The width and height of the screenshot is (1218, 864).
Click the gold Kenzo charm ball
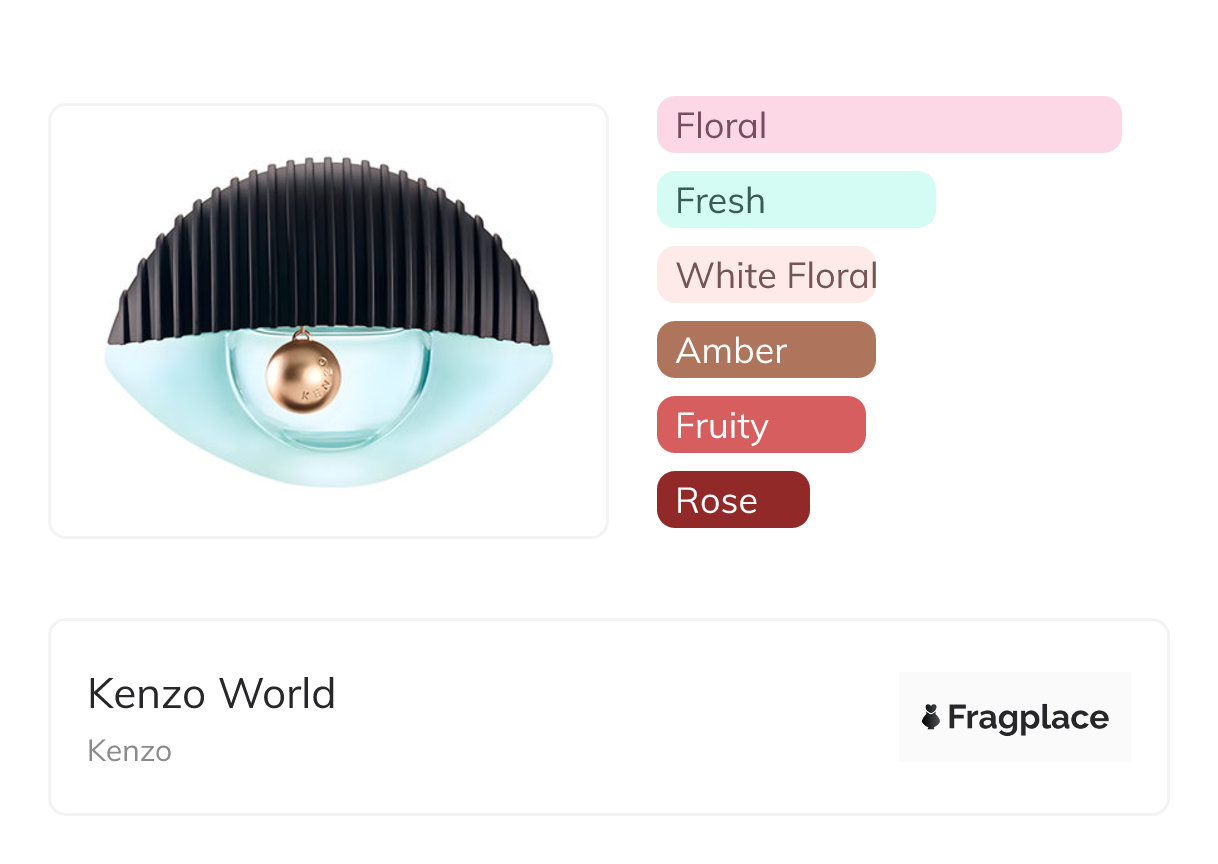303,377
